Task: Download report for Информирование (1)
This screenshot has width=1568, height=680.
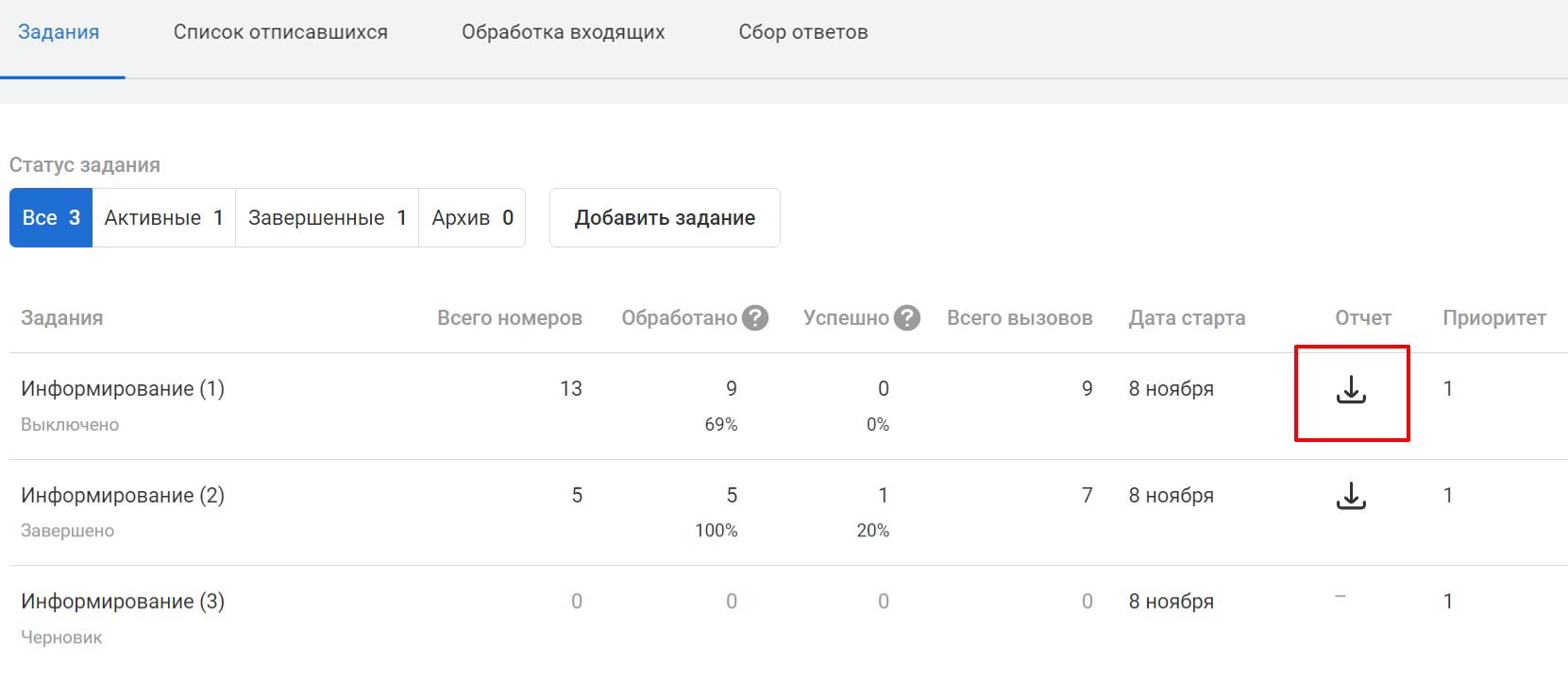Action: 1351,390
